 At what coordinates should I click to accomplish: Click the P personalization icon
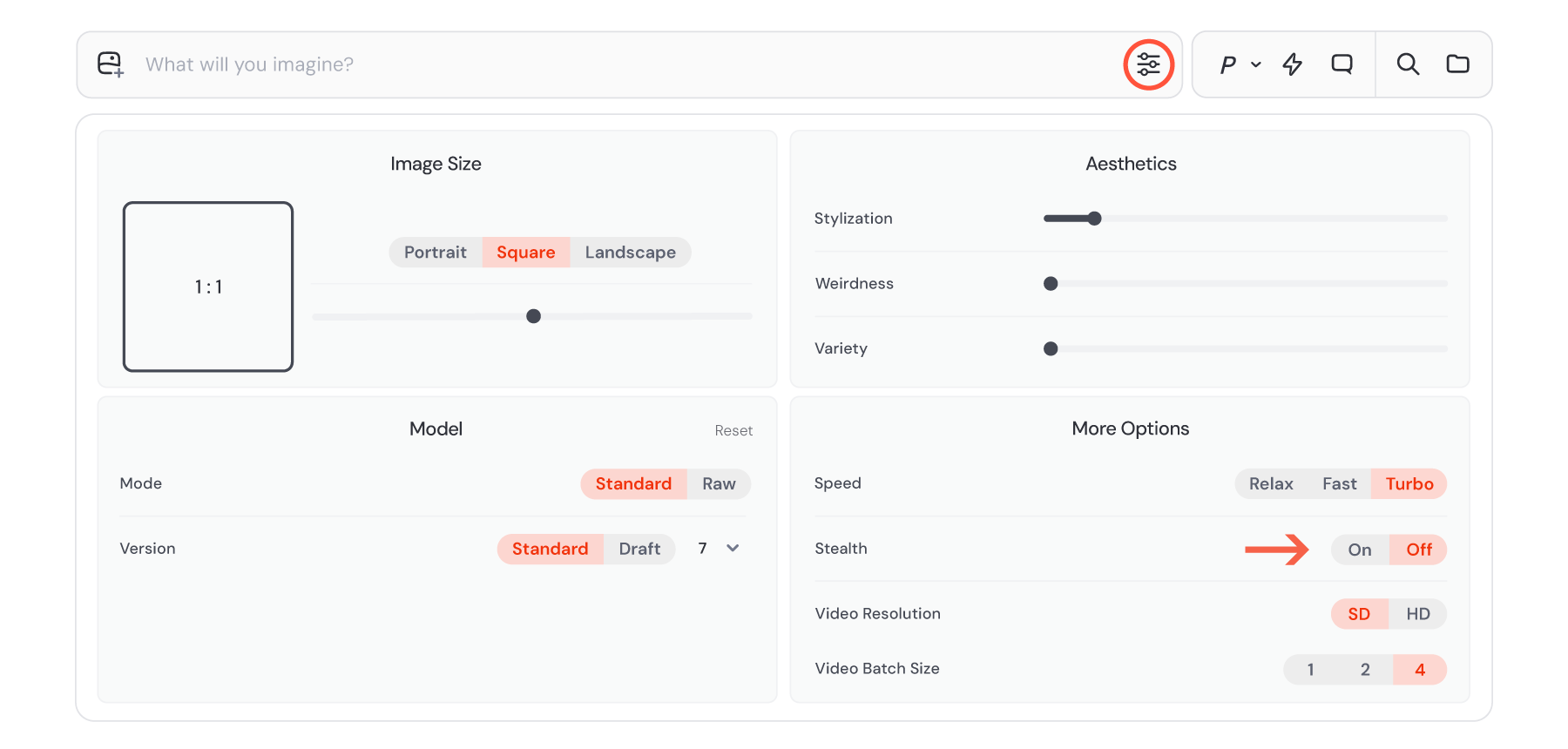(x=1228, y=64)
